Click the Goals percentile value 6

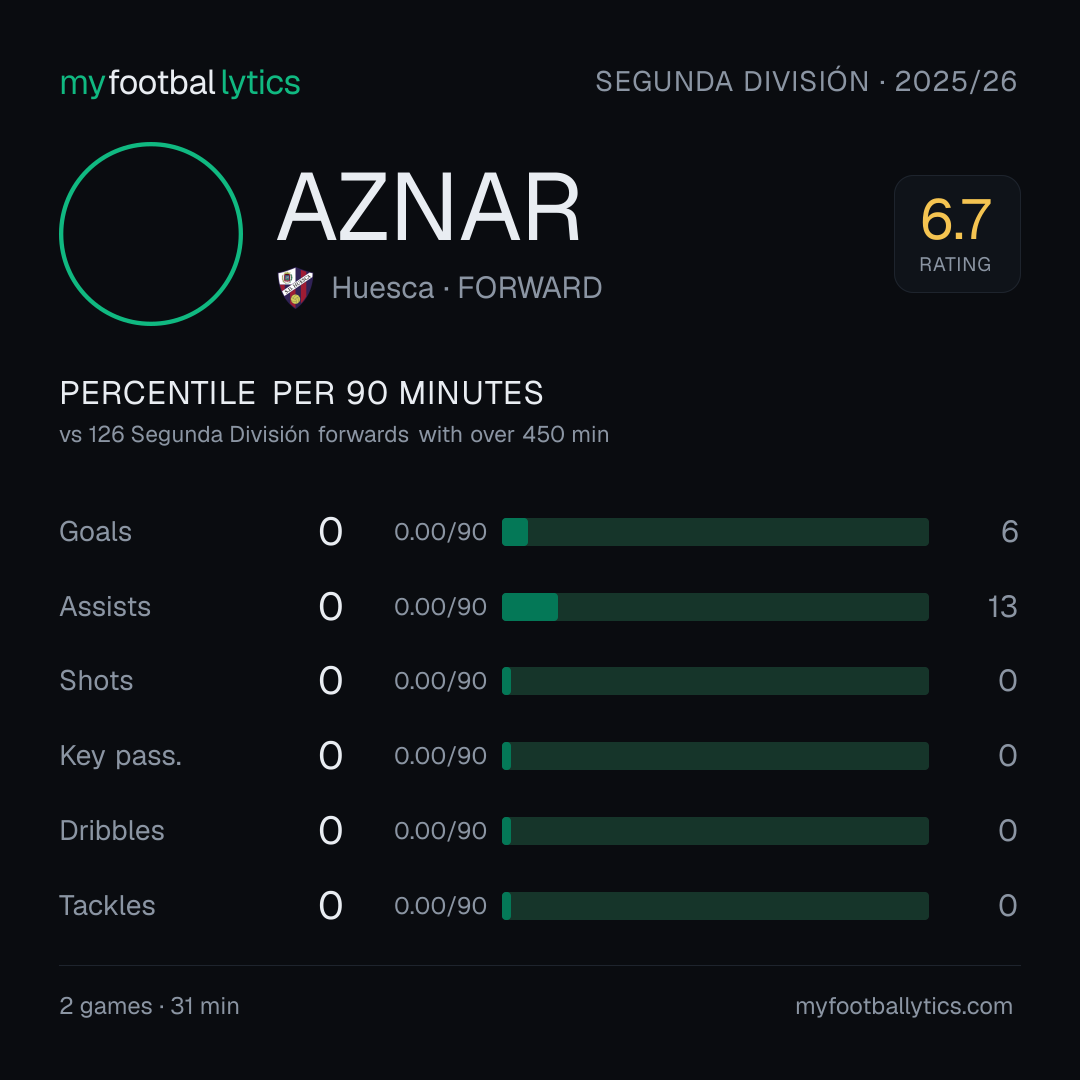(1009, 532)
